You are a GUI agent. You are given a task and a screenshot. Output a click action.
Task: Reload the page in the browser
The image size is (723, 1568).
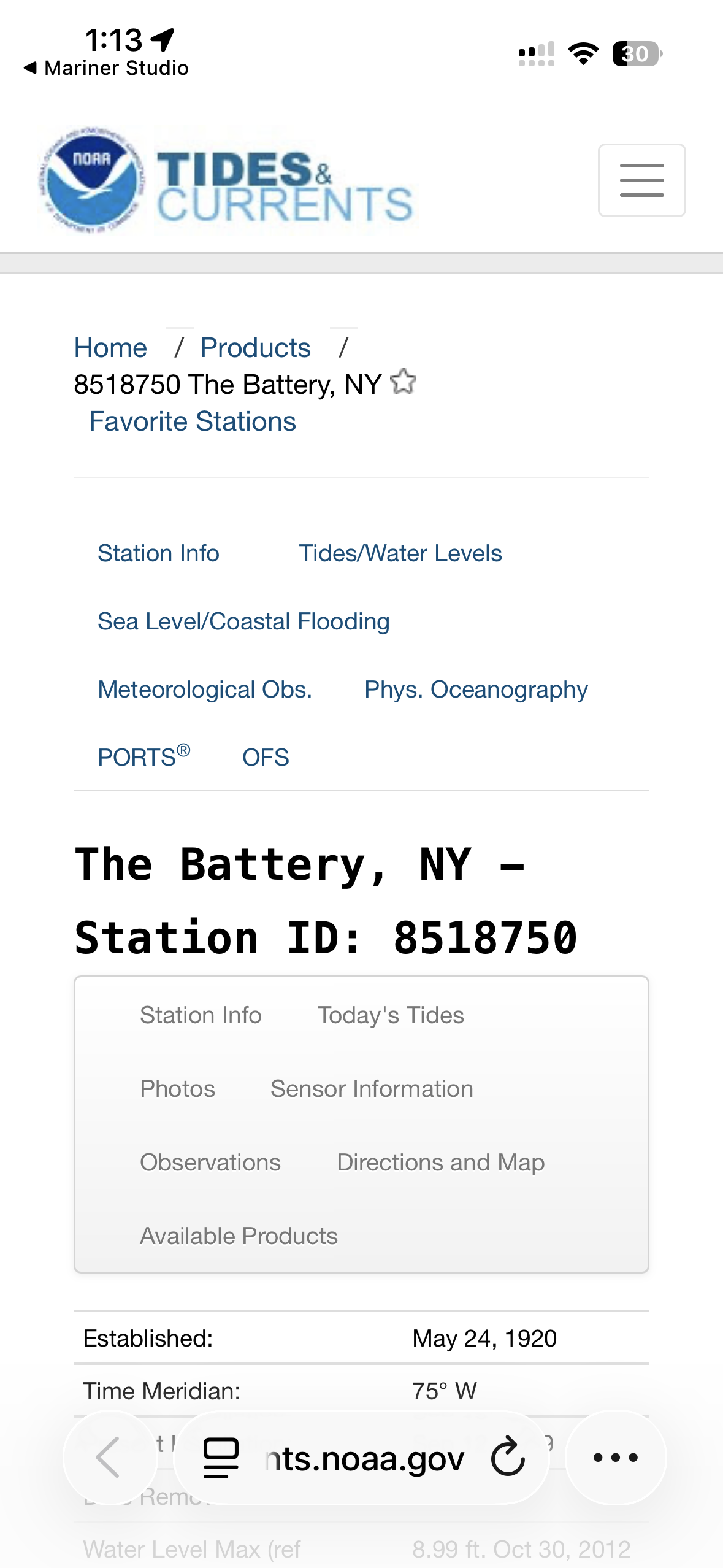point(508,1456)
